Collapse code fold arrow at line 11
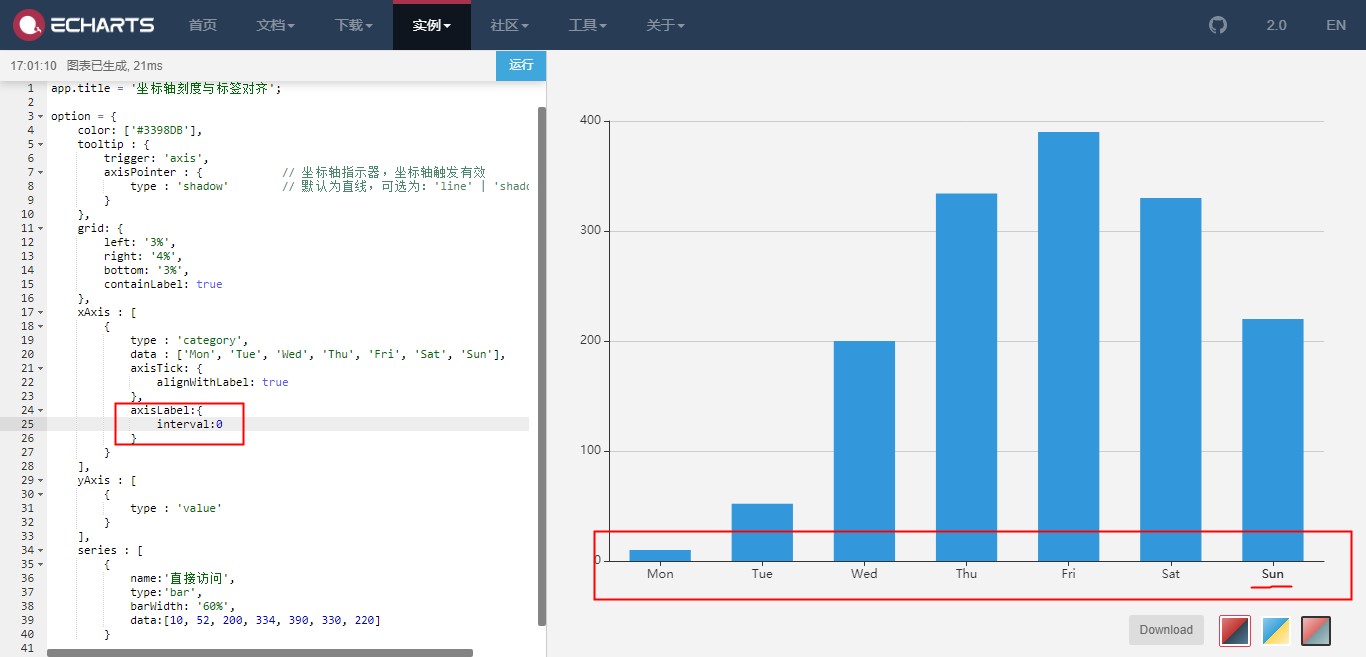The width and height of the screenshot is (1366, 657). tap(41, 228)
